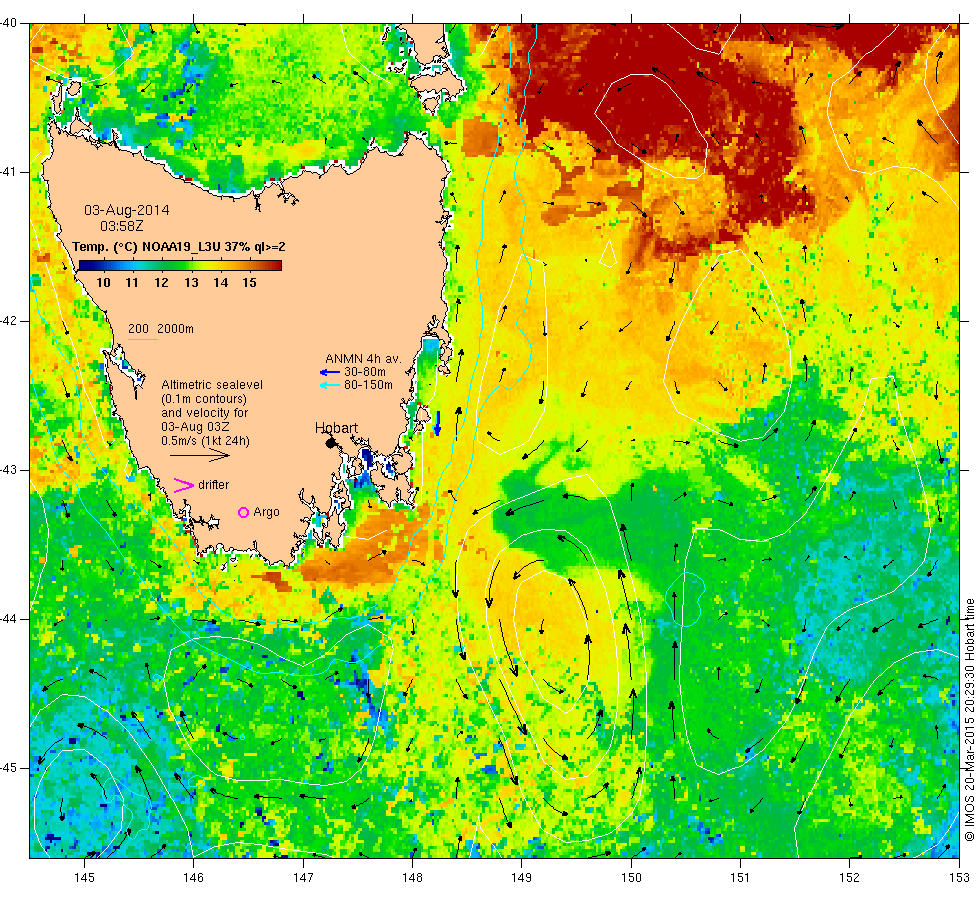Click the colorbar value 15
980x900 pixels.
pyautogui.click(x=249, y=283)
